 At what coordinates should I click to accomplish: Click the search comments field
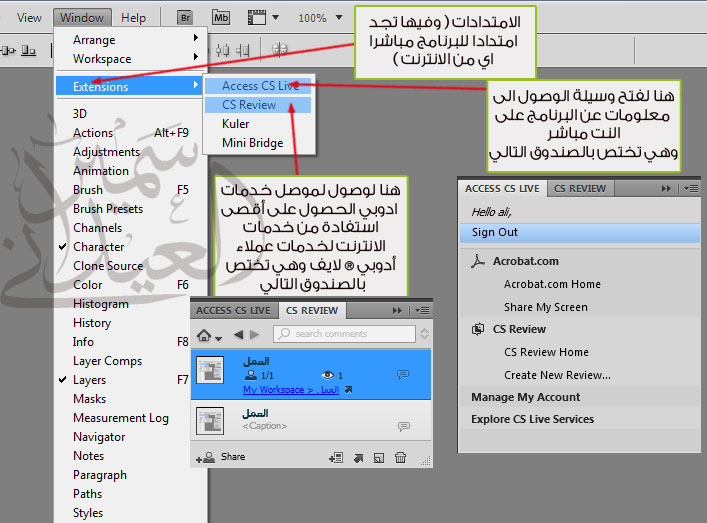(345, 334)
